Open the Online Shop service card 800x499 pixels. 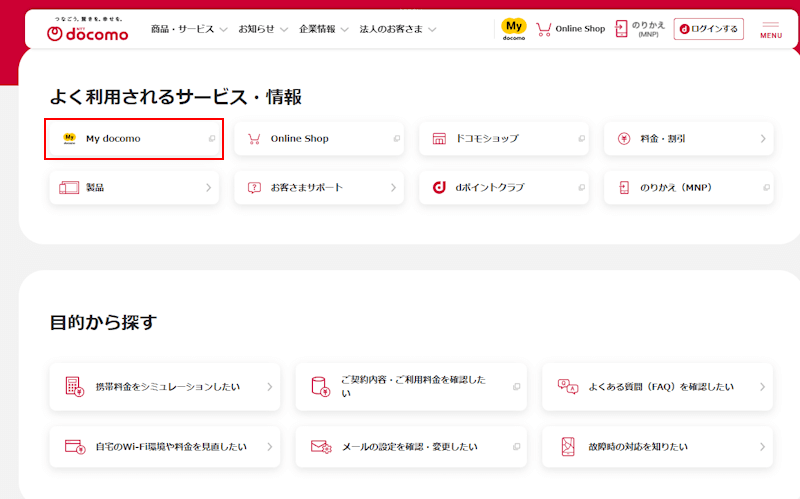pyautogui.click(x=319, y=139)
